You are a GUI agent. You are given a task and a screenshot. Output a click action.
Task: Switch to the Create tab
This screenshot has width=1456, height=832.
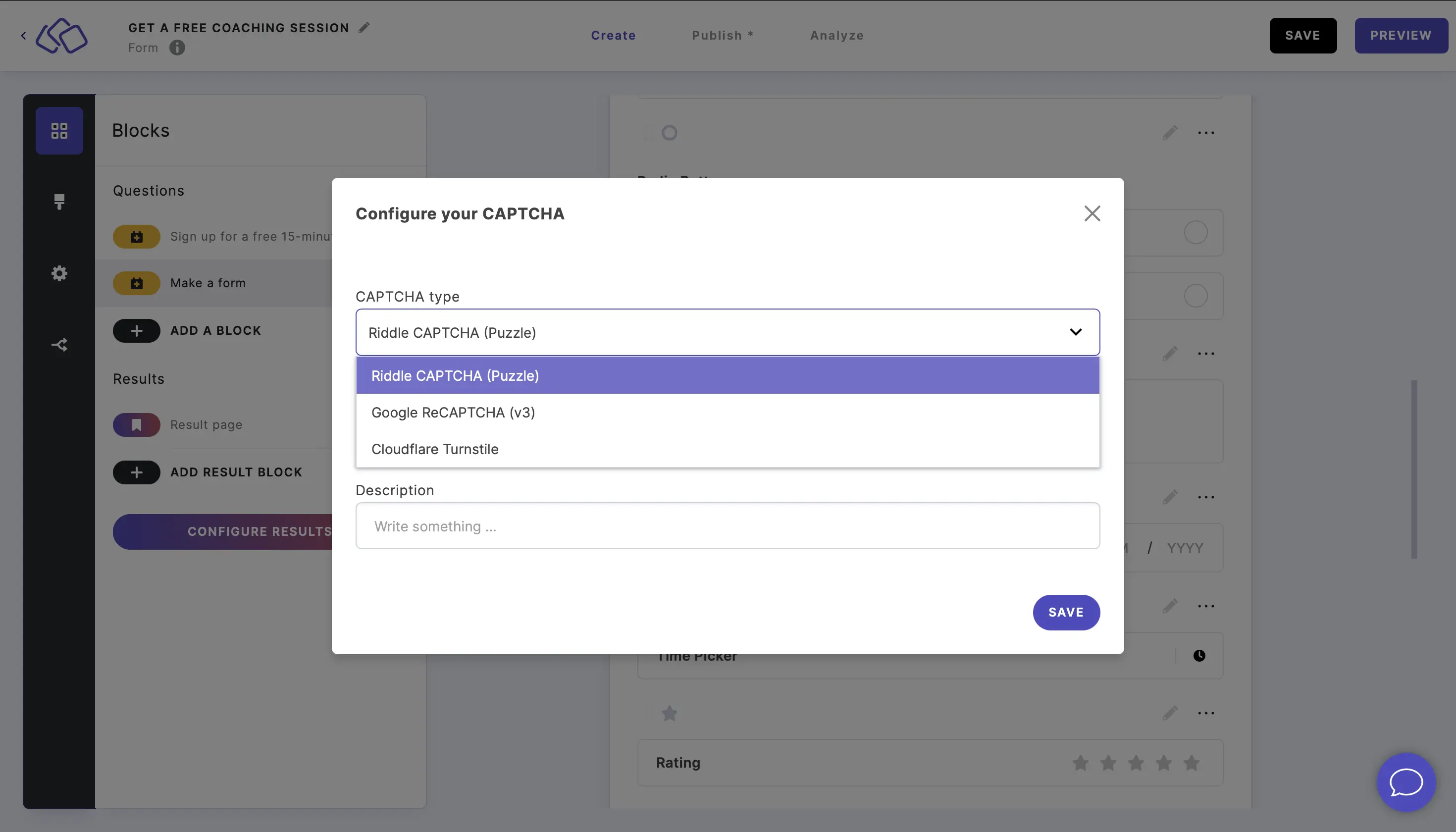pos(613,36)
